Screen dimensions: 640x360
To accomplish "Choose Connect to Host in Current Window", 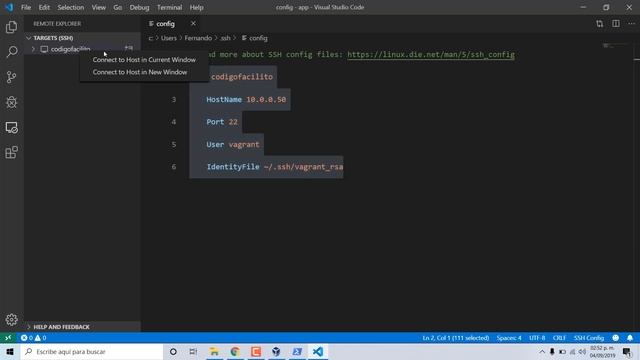I will (x=144, y=60).
